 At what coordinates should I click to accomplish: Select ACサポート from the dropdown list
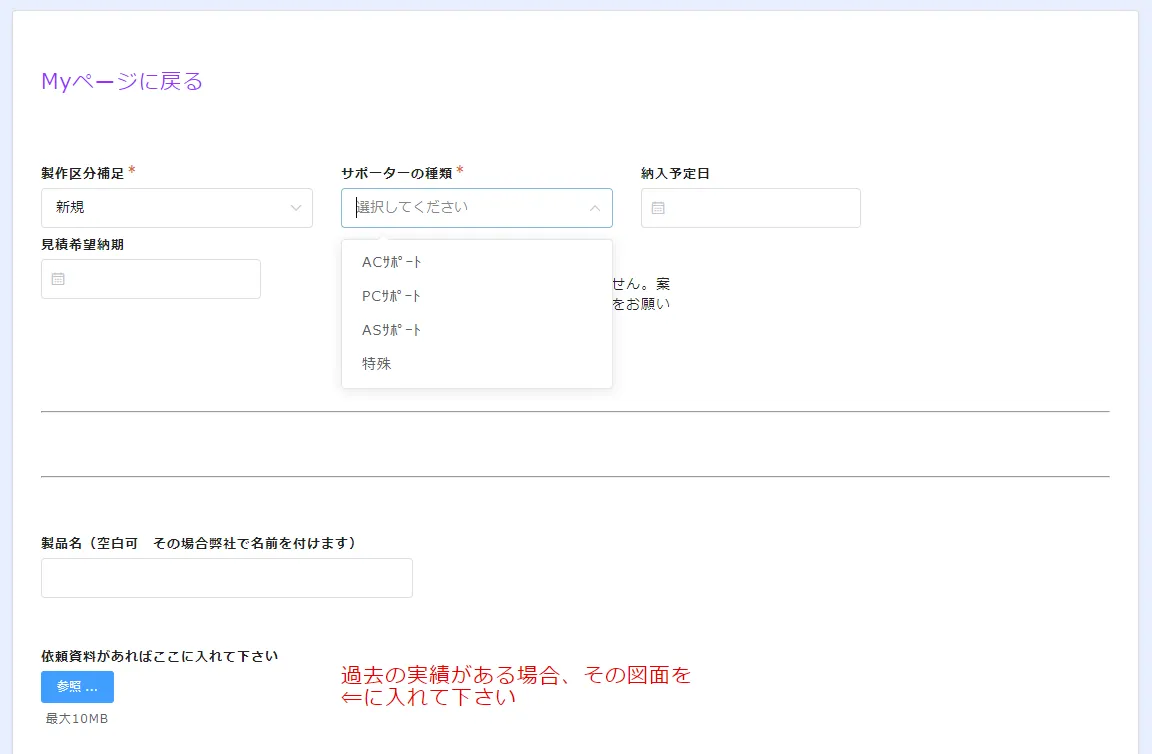coord(392,262)
